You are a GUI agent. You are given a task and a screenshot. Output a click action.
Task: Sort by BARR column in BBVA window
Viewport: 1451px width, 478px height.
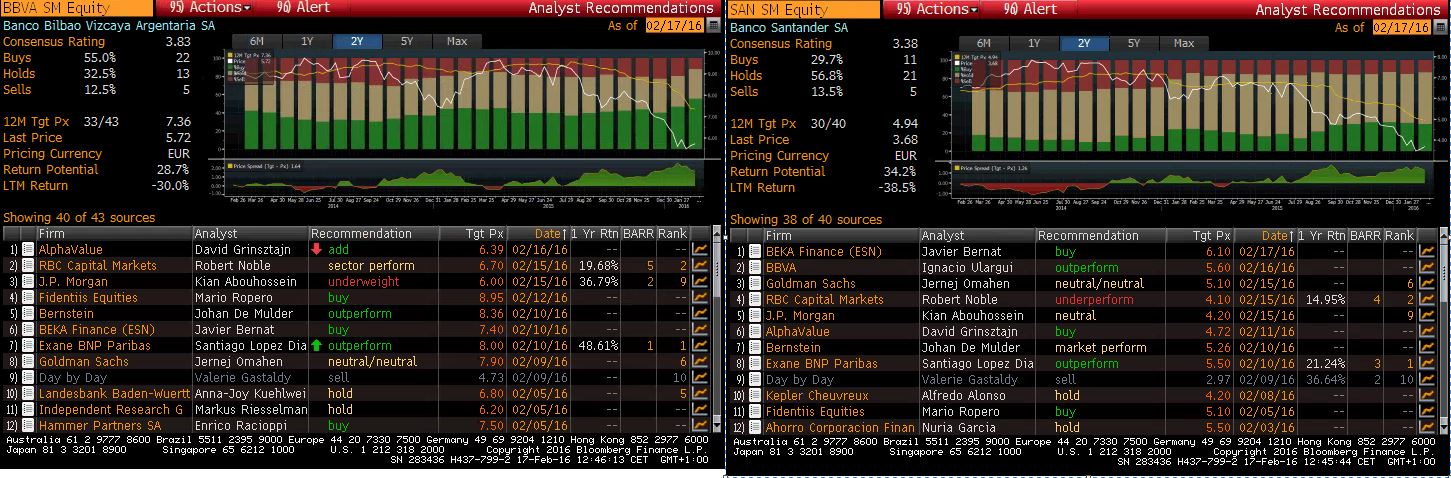click(x=637, y=234)
